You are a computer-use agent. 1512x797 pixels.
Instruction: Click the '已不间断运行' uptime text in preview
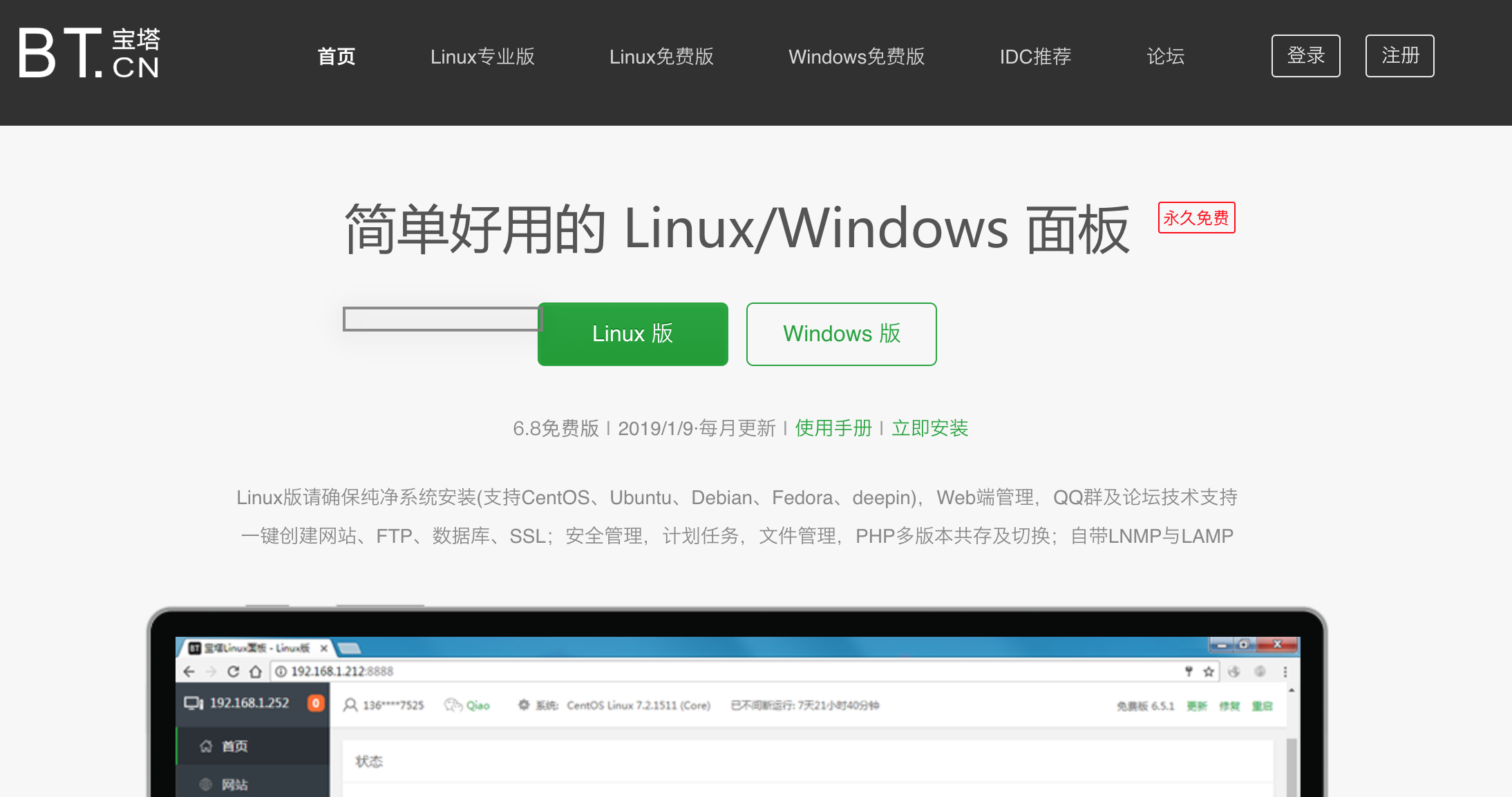click(805, 705)
